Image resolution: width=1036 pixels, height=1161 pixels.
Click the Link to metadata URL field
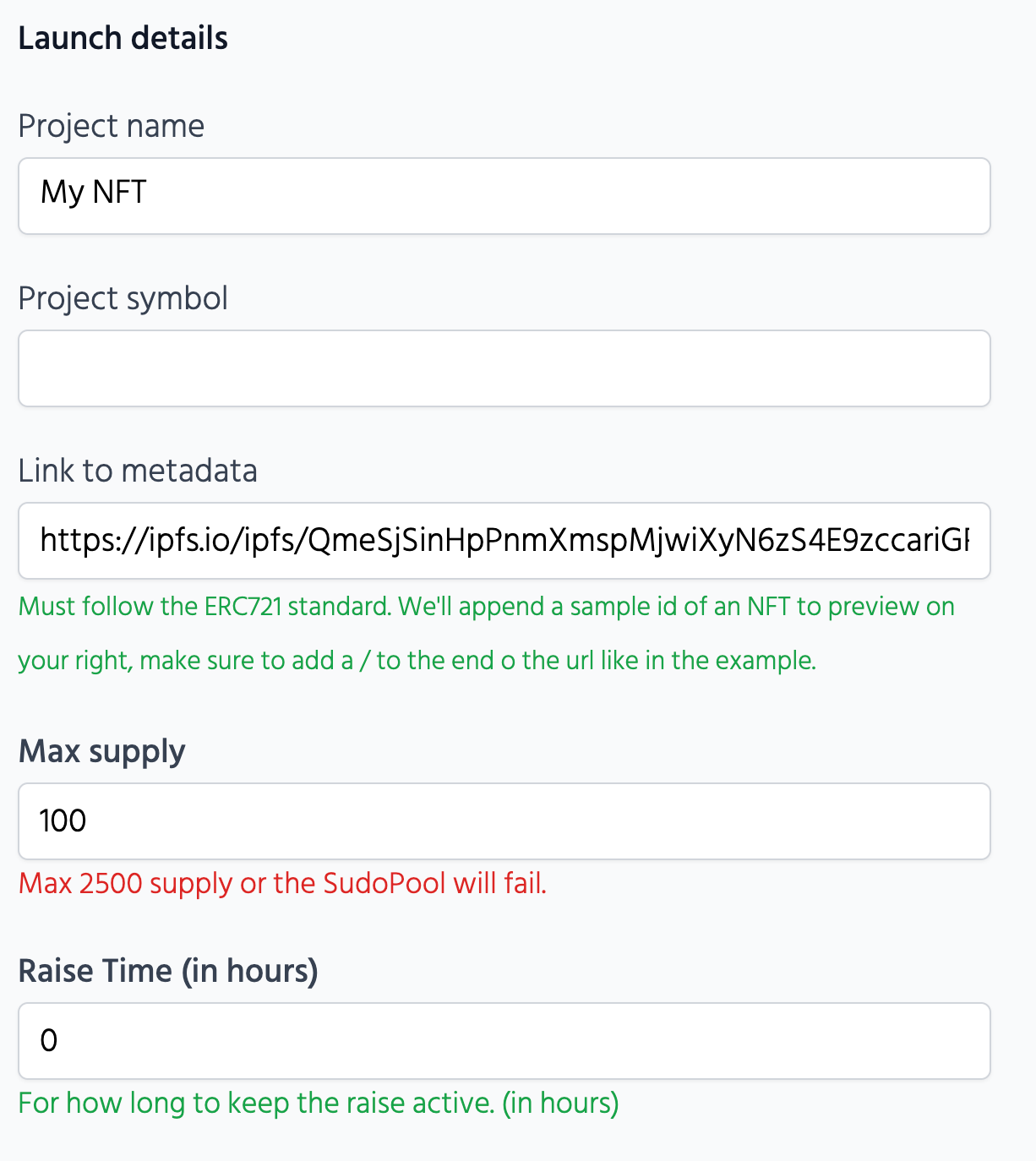(504, 541)
